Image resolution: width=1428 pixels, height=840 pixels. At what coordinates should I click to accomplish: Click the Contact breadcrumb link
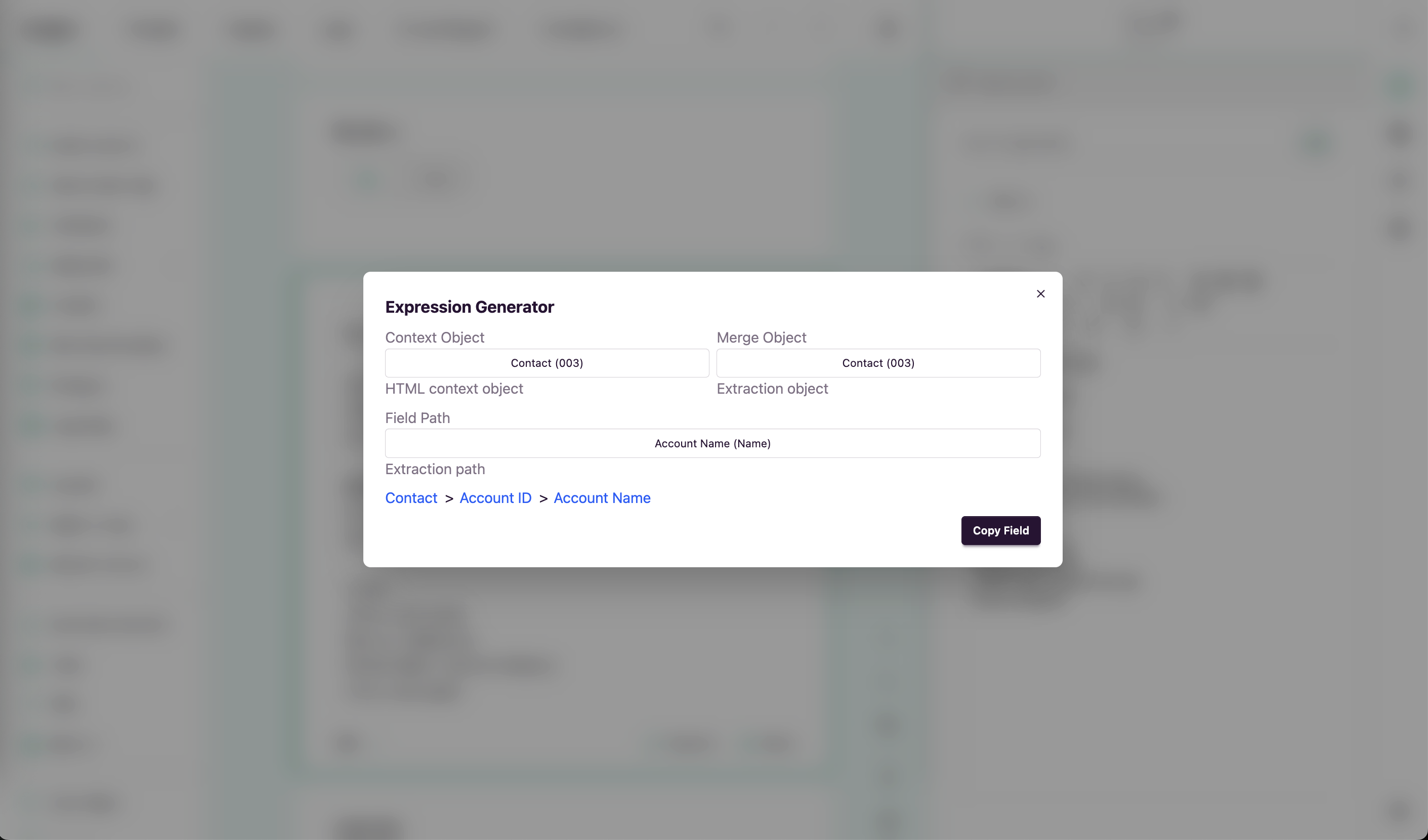[411, 497]
